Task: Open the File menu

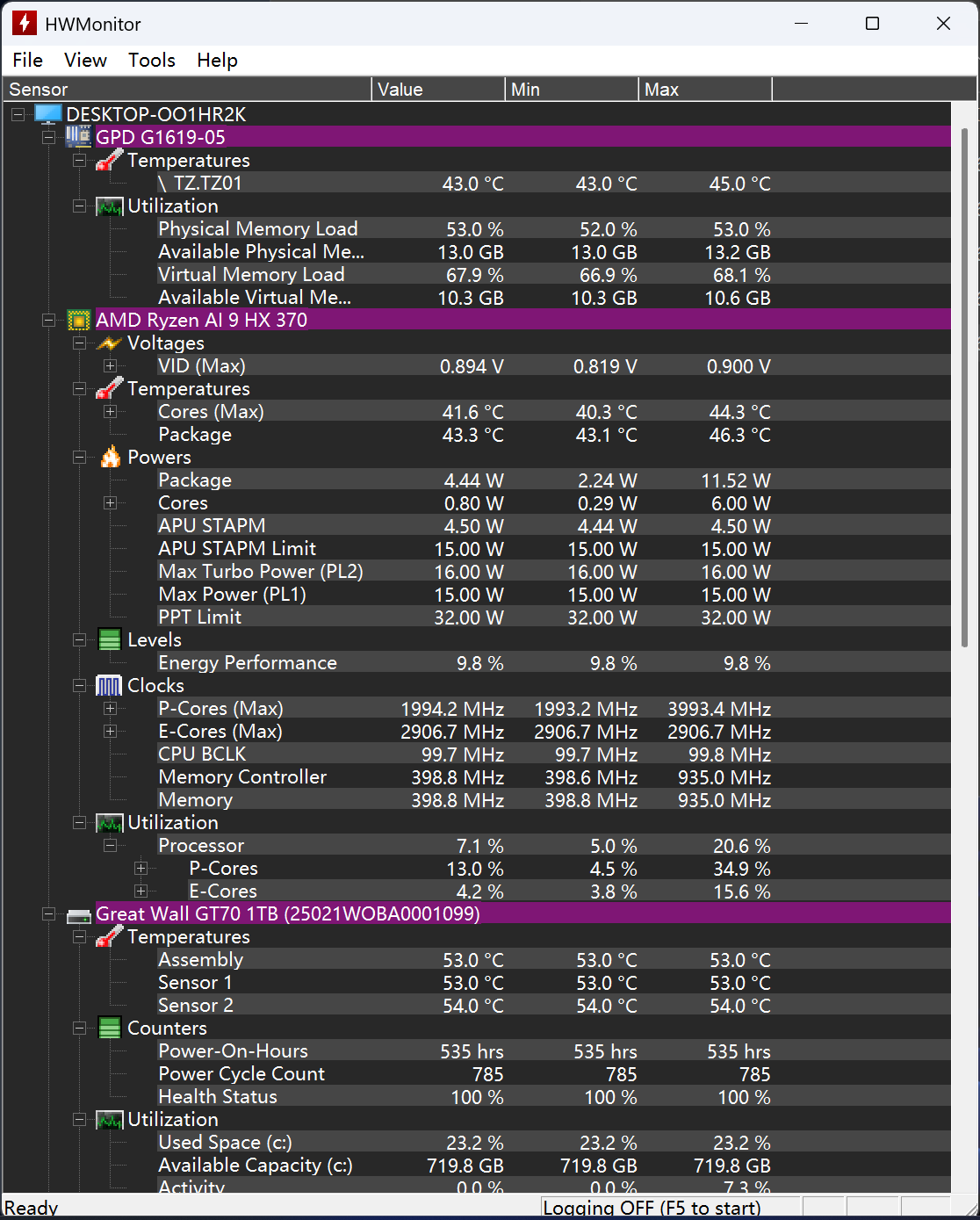Action: click(x=28, y=60)
